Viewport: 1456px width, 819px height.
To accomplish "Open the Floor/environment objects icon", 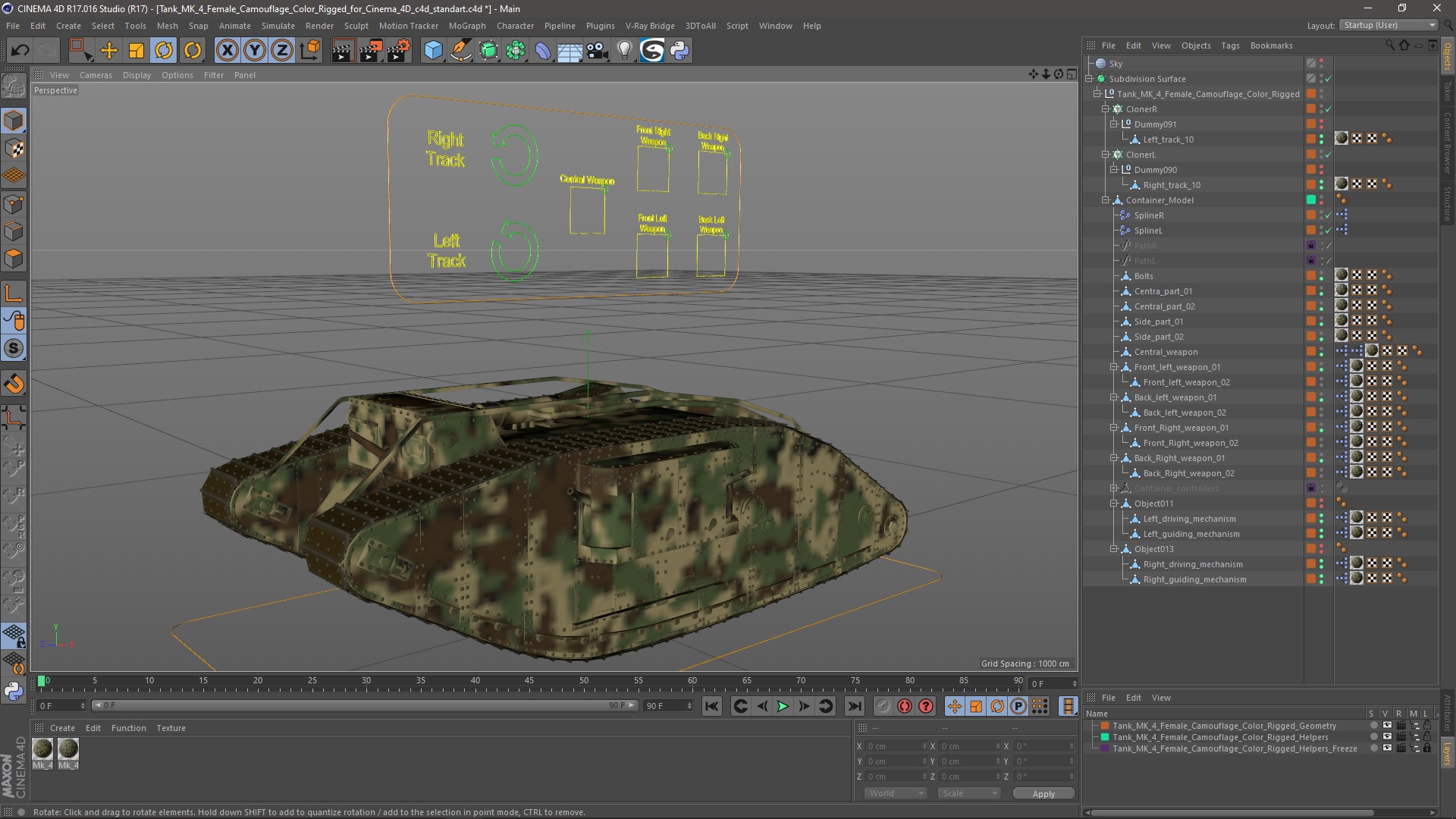I will (x=570, y=51).
